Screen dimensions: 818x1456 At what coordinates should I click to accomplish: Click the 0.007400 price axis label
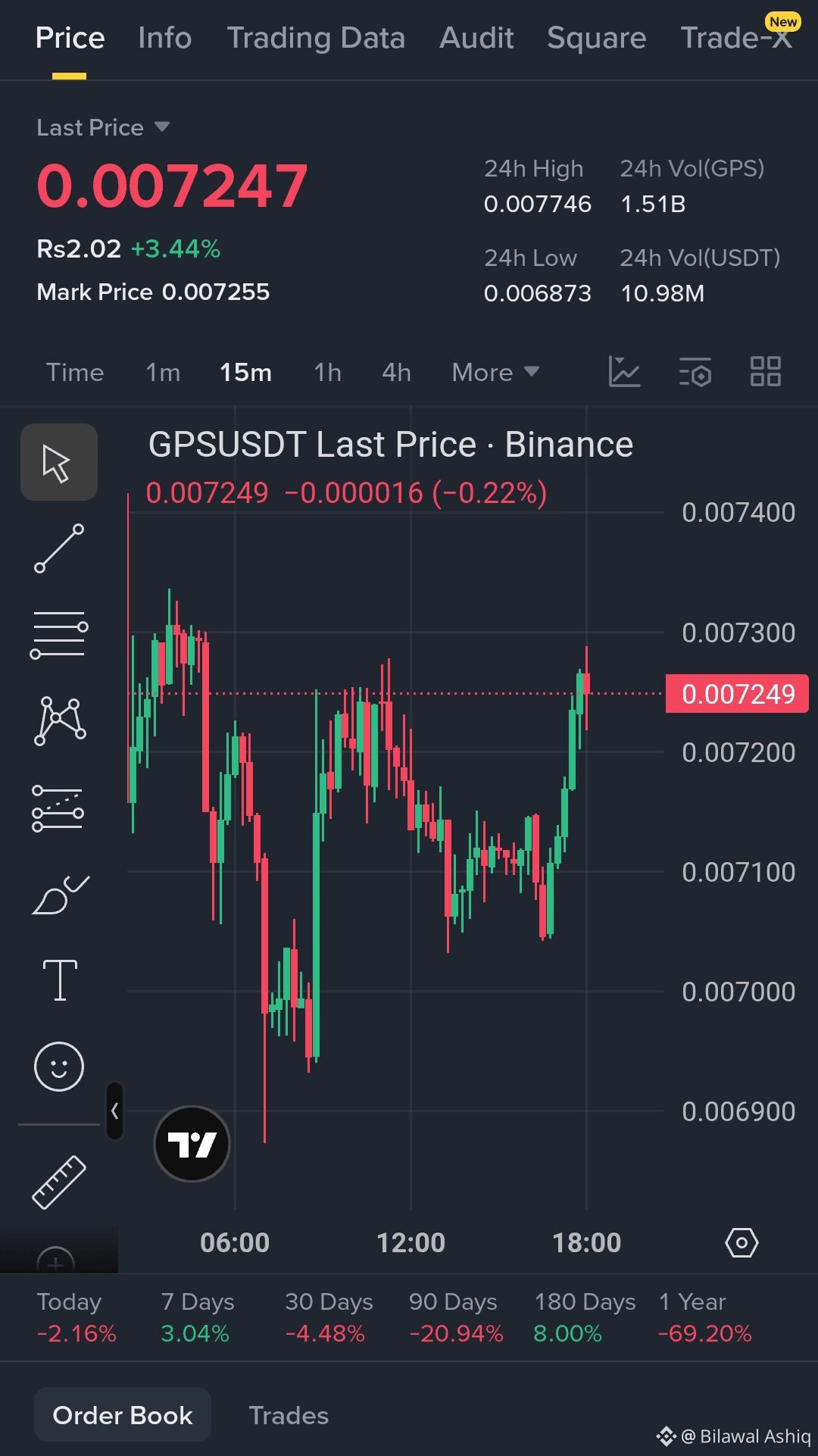pyautogui.click(x=738, y=513)
